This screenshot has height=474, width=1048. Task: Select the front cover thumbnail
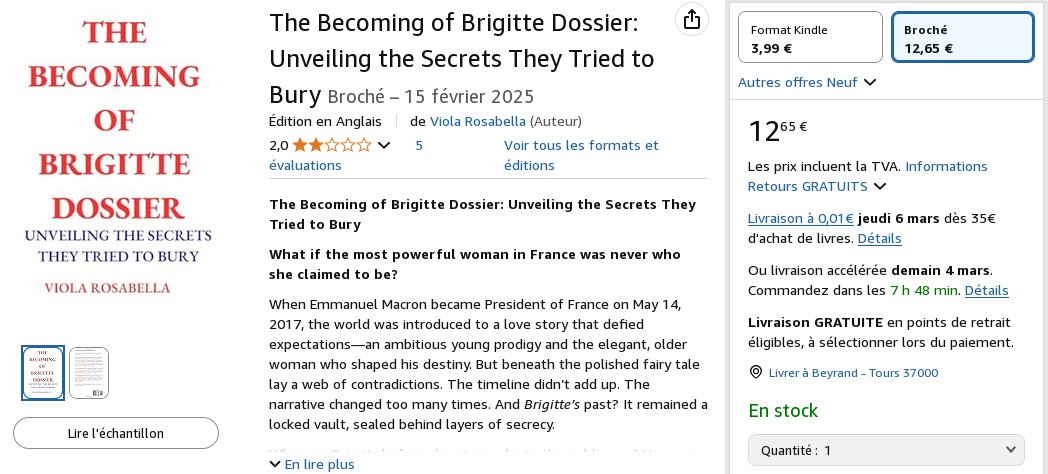pyautogui.click(x=43, y=373)
